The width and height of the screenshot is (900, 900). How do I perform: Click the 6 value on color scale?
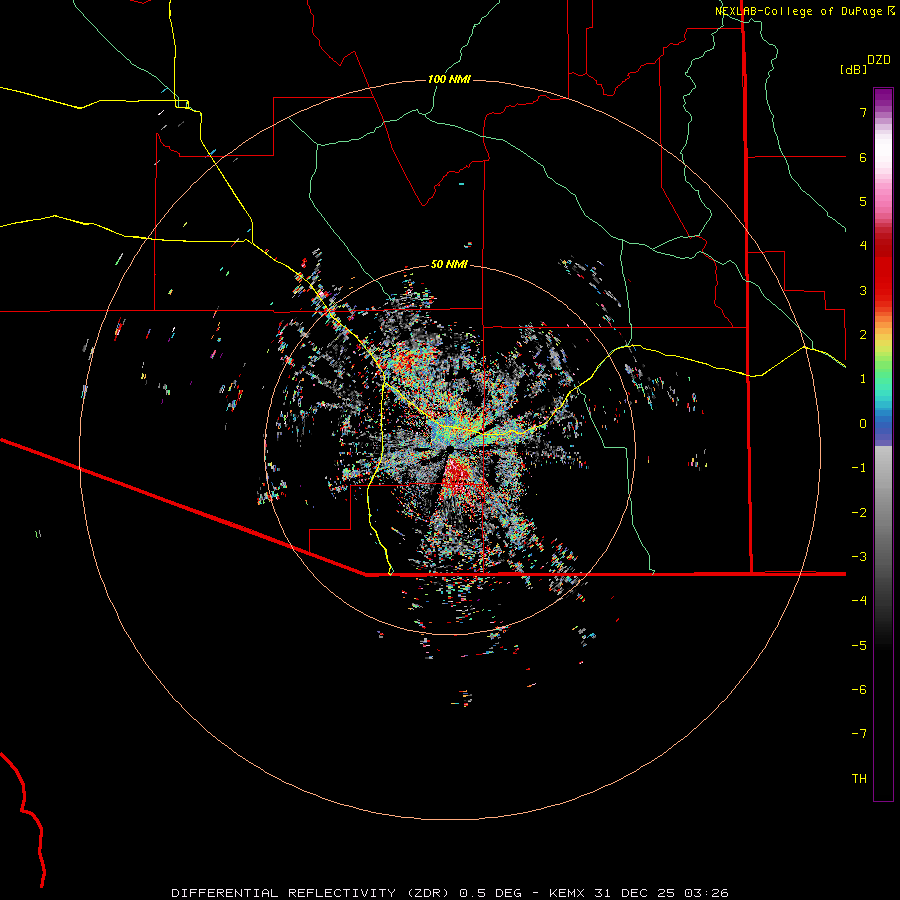click(863, 157)
